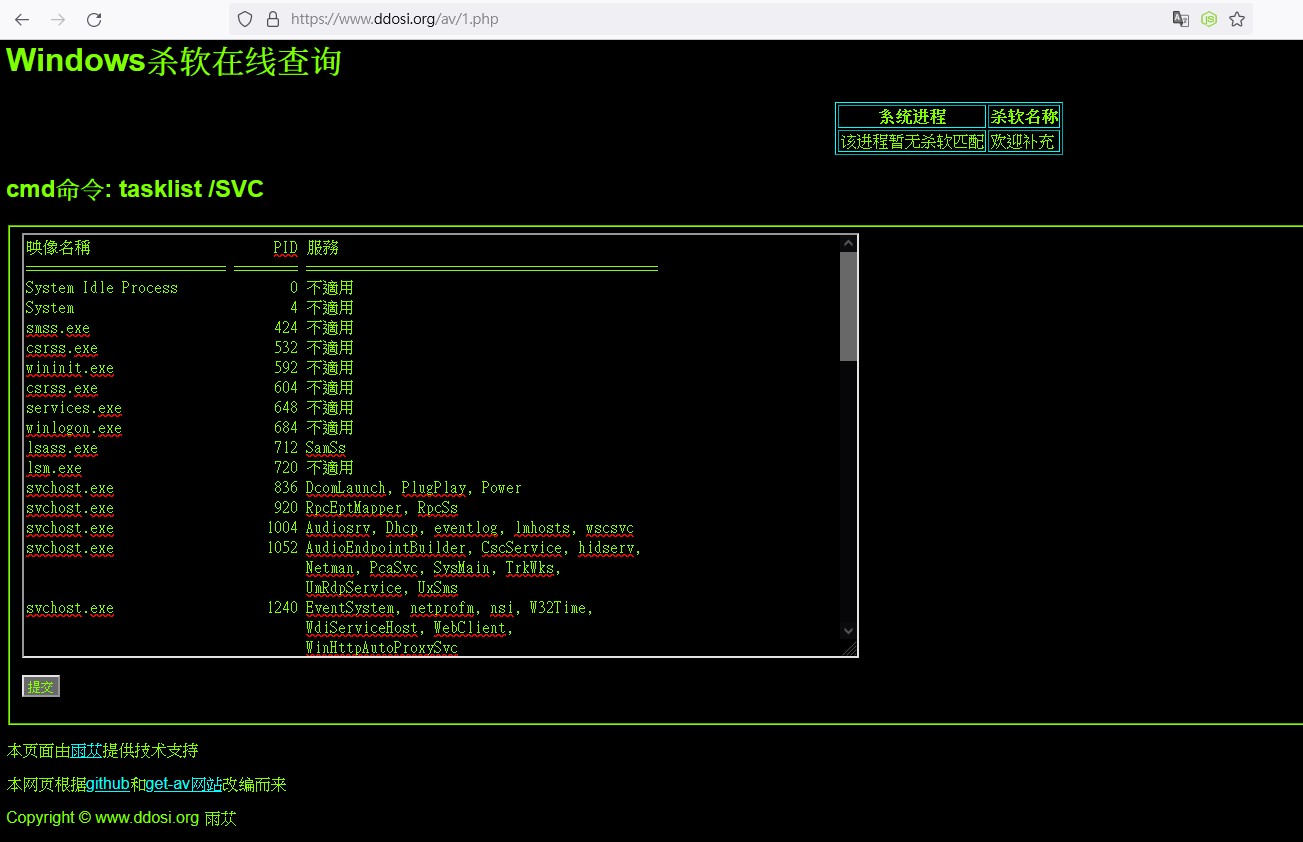This screenshot has width=1303, height=842.
Task: Click the services.exe process entry
Action: (74, 408)
